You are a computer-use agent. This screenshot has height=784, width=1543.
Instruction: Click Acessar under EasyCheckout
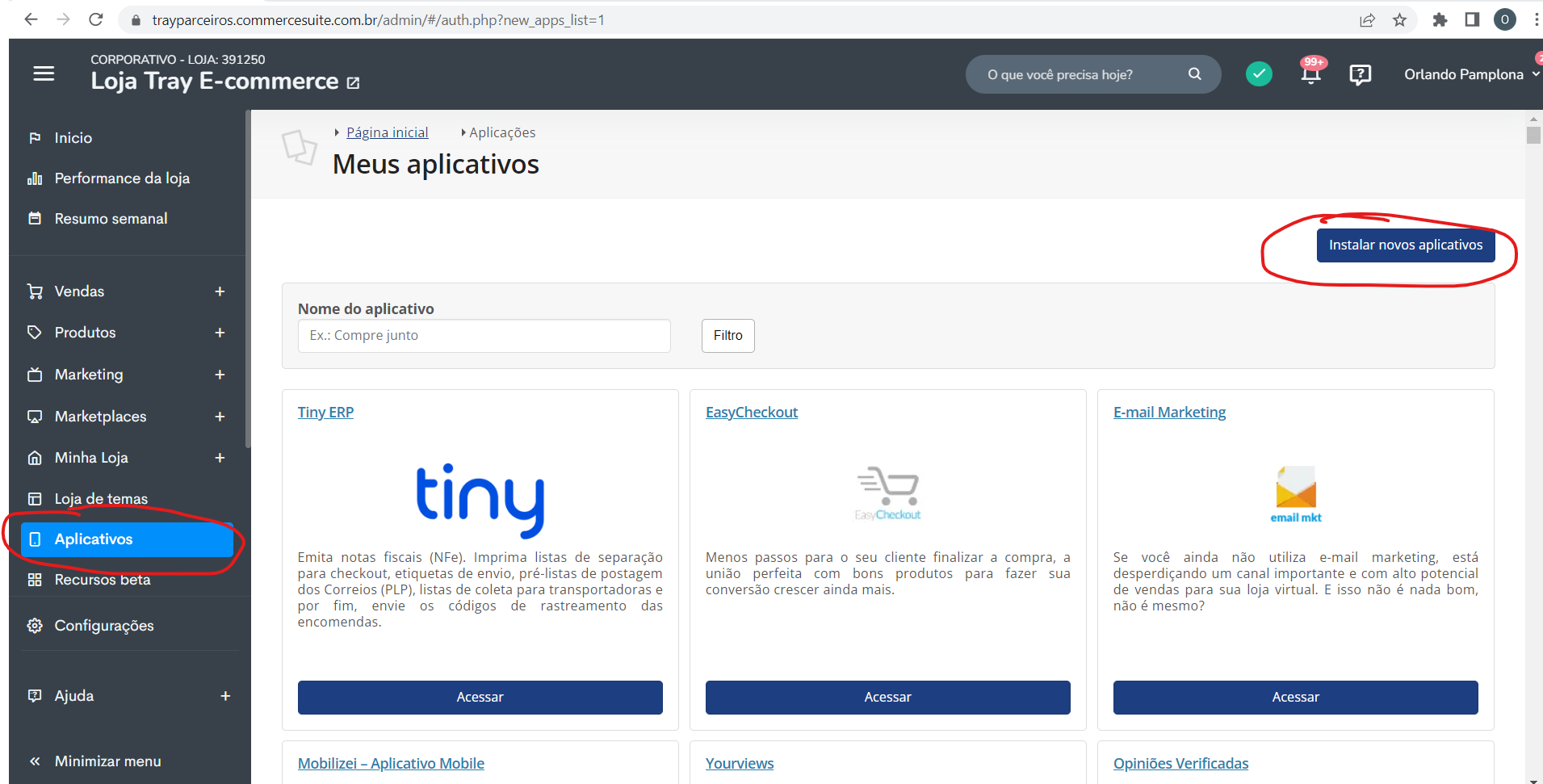(x=887, y=698)
